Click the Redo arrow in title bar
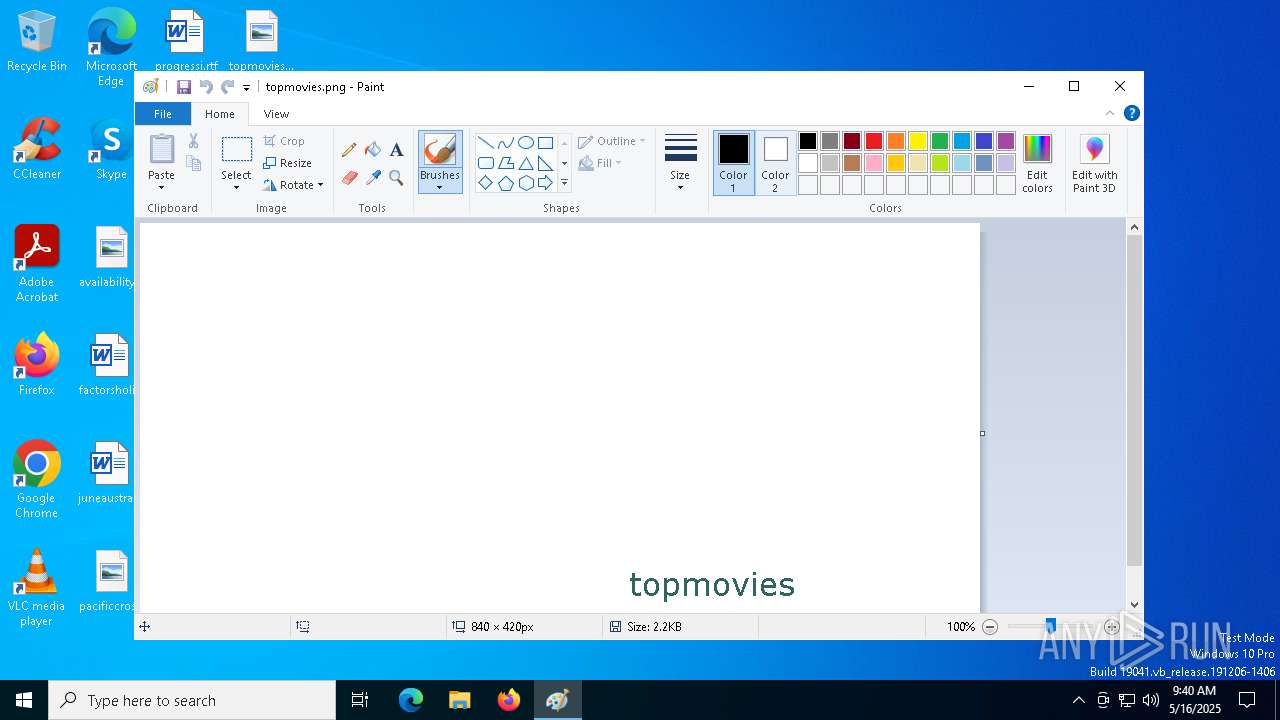 pyautogui.click(x=228, y=87)
